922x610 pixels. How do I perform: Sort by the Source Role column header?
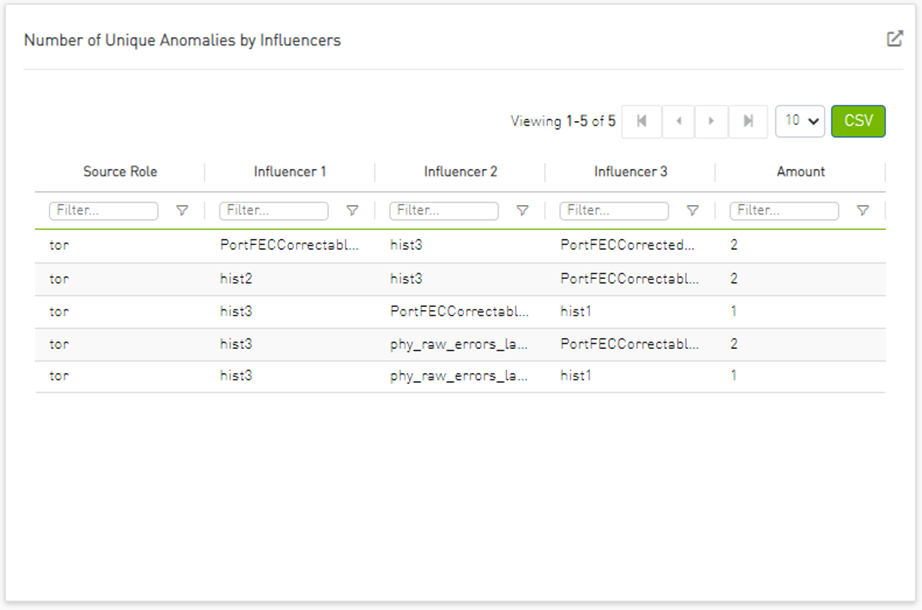coord(120,172)
